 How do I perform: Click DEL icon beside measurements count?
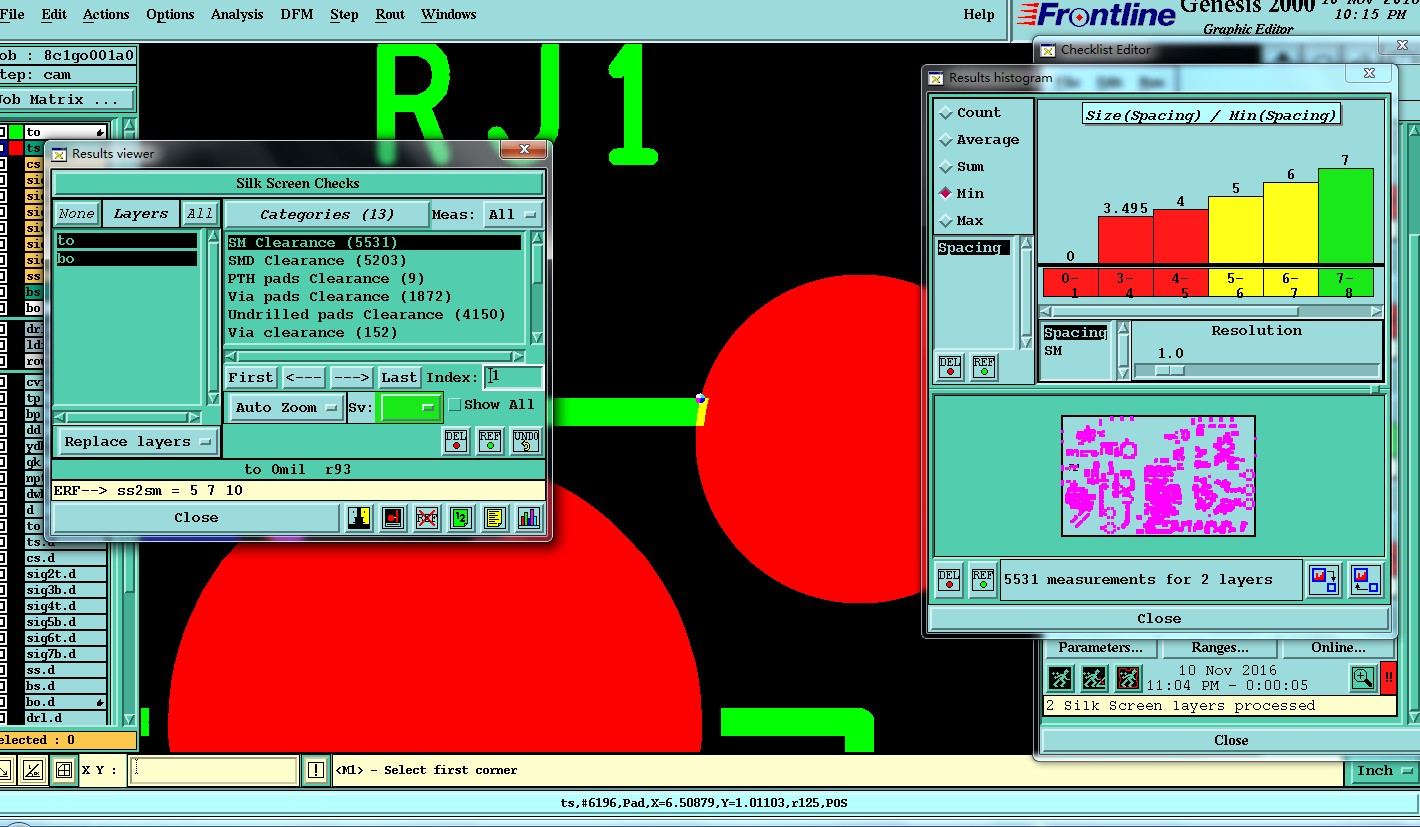[949, 579]
